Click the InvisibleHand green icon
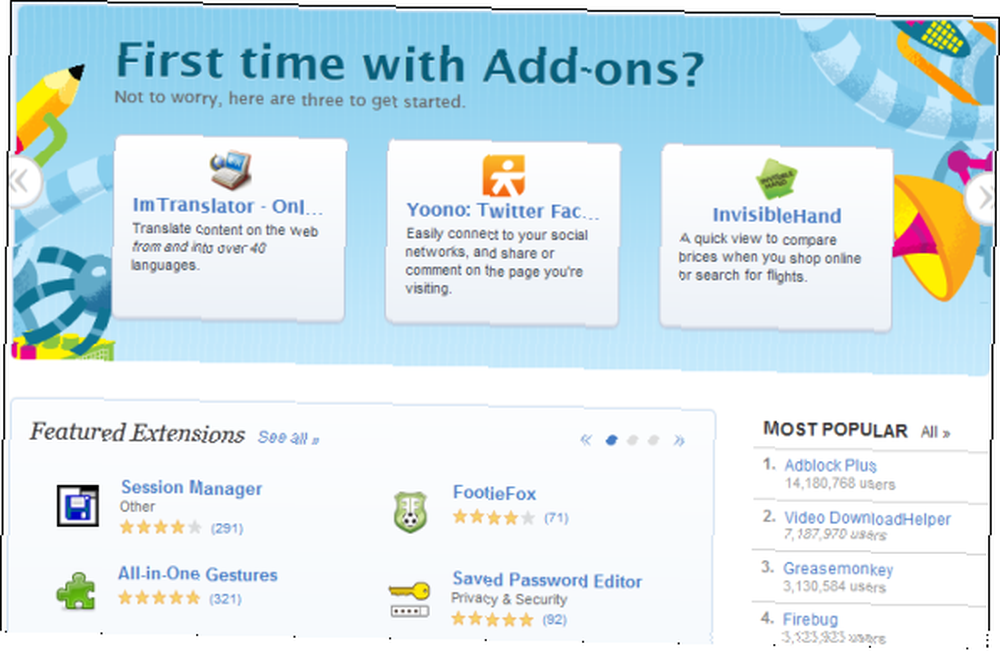1000x651 pixels. [776, 179]
